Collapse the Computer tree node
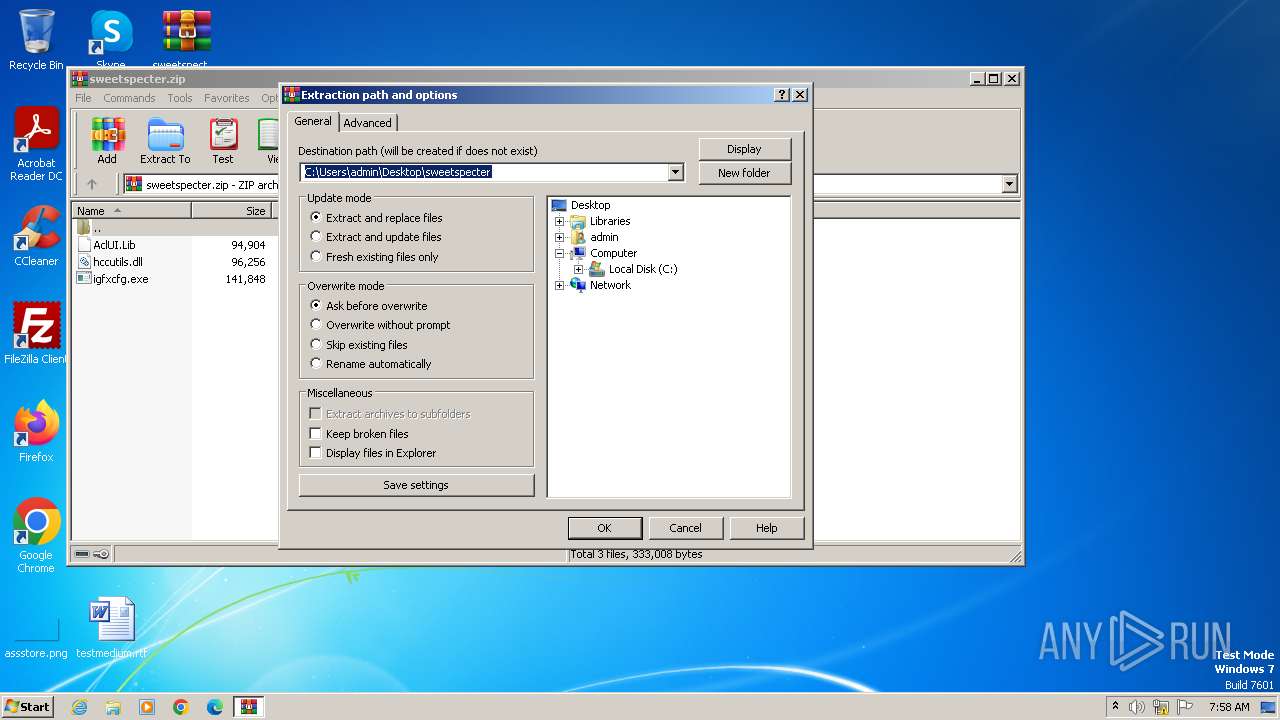 (x=560, y=253)
